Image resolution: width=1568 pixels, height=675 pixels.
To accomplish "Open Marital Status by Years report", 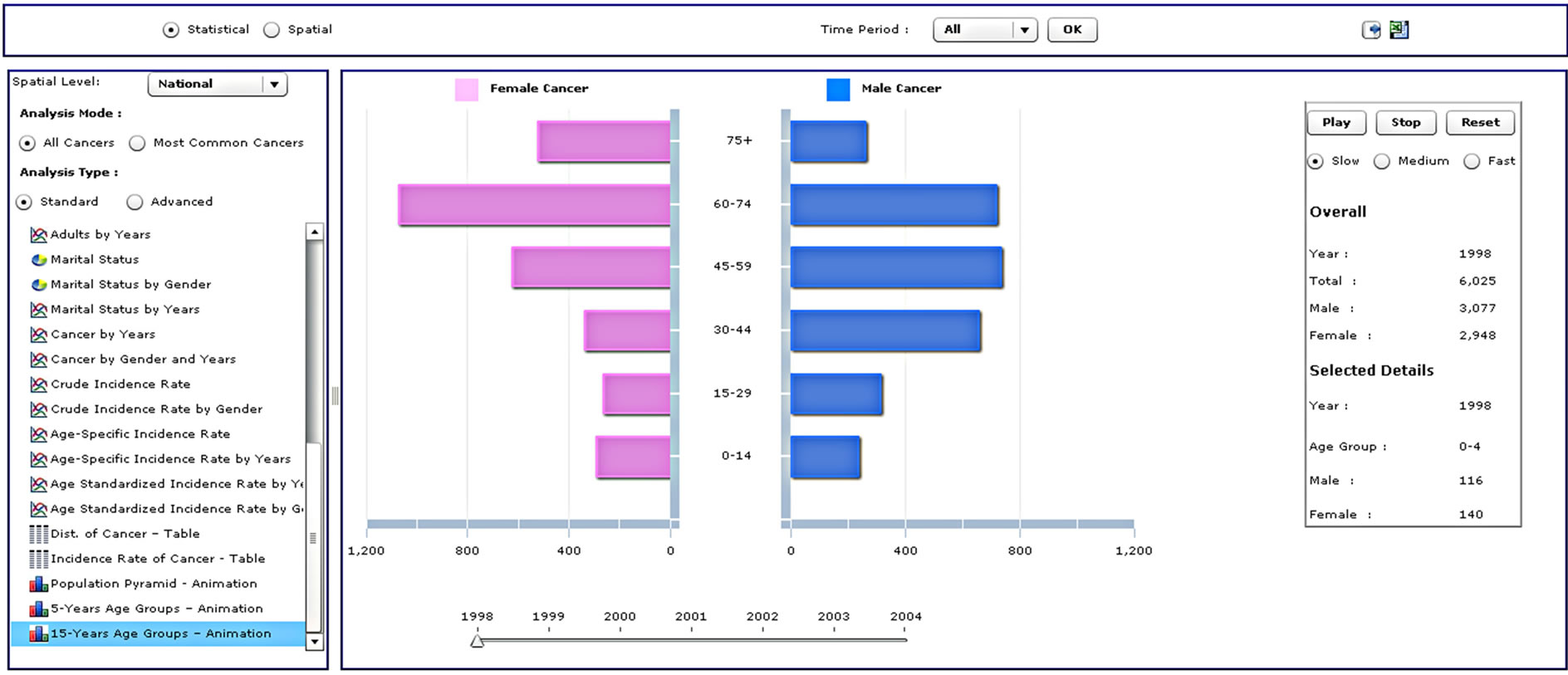I will tap(125, 310).
